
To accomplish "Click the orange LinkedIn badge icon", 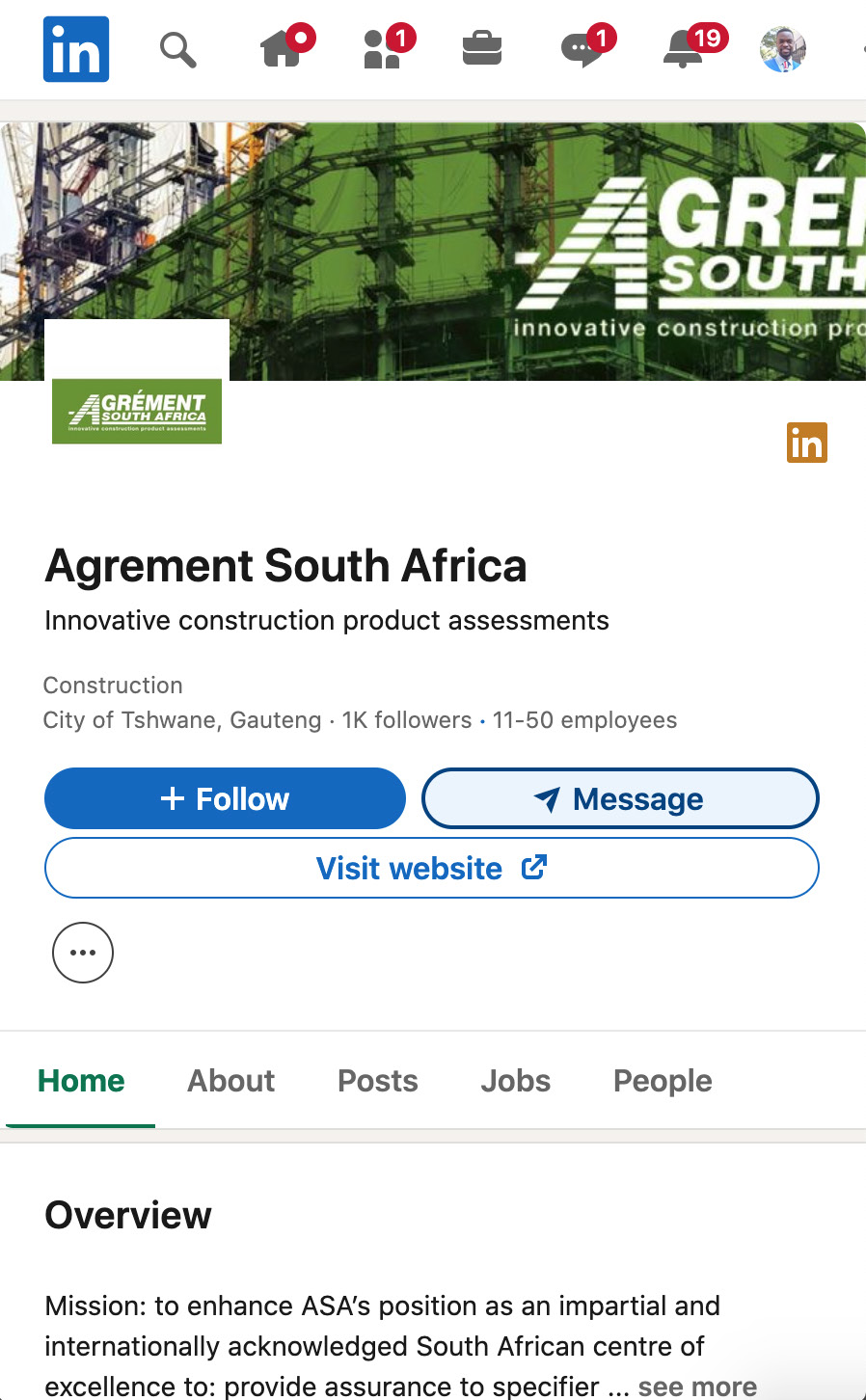I will 807,443.
